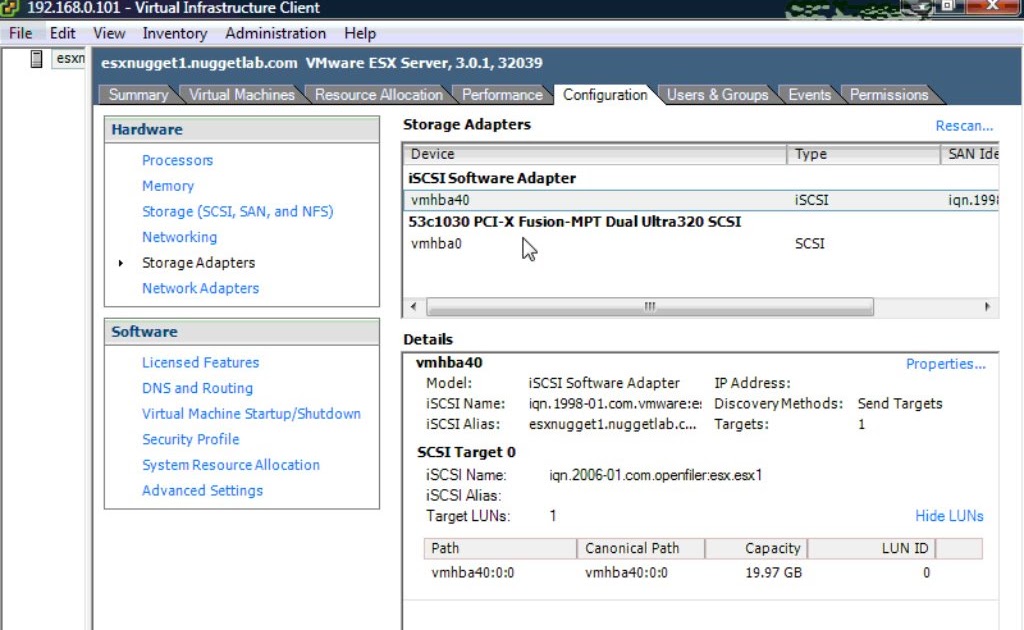The width and height of the screenshot is (1024, 630).
Task: Open the Inventory menu
Action: tap(174, 33)
